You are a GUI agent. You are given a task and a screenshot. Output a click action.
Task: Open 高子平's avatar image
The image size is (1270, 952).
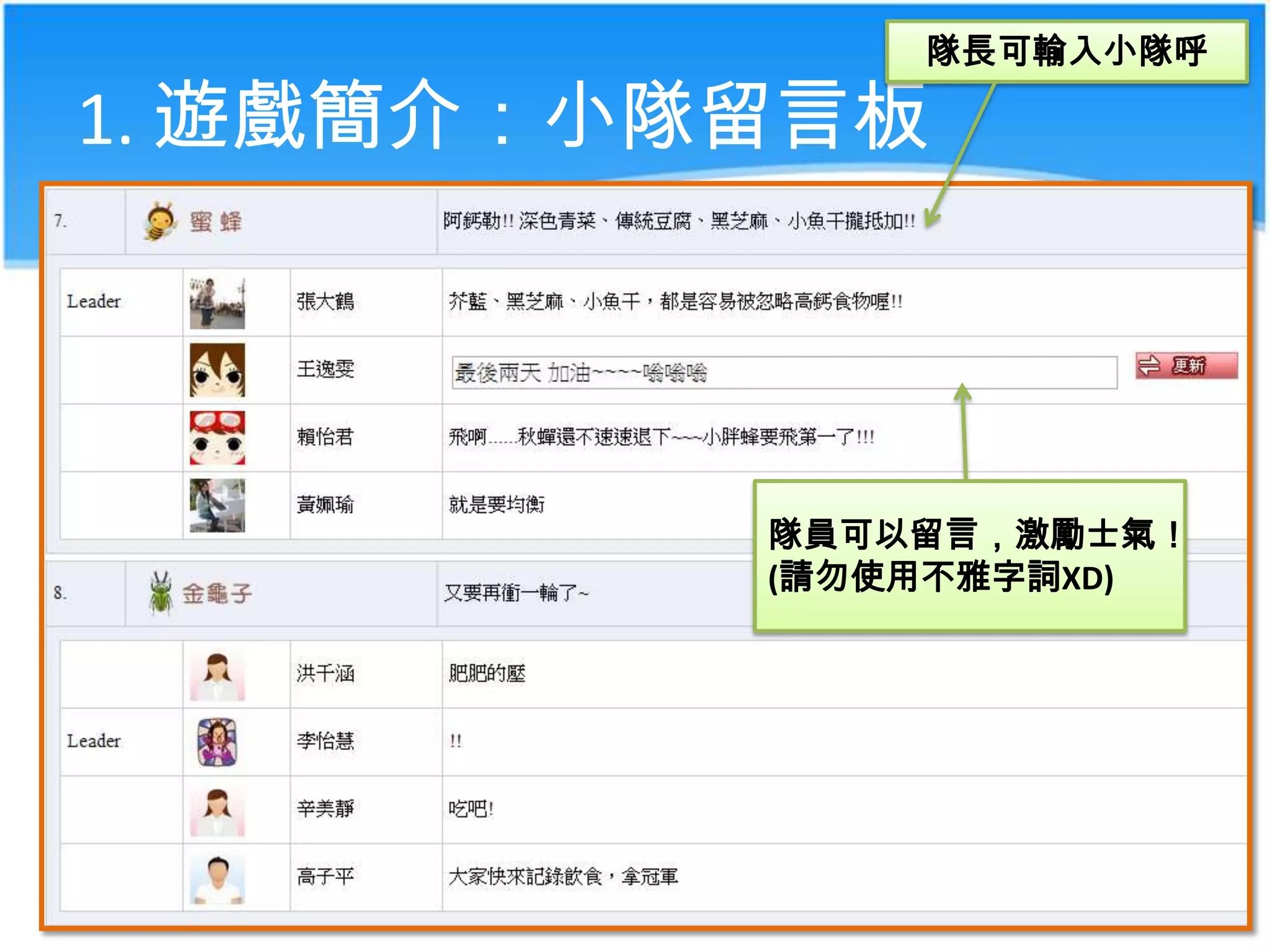pos(217,878)
